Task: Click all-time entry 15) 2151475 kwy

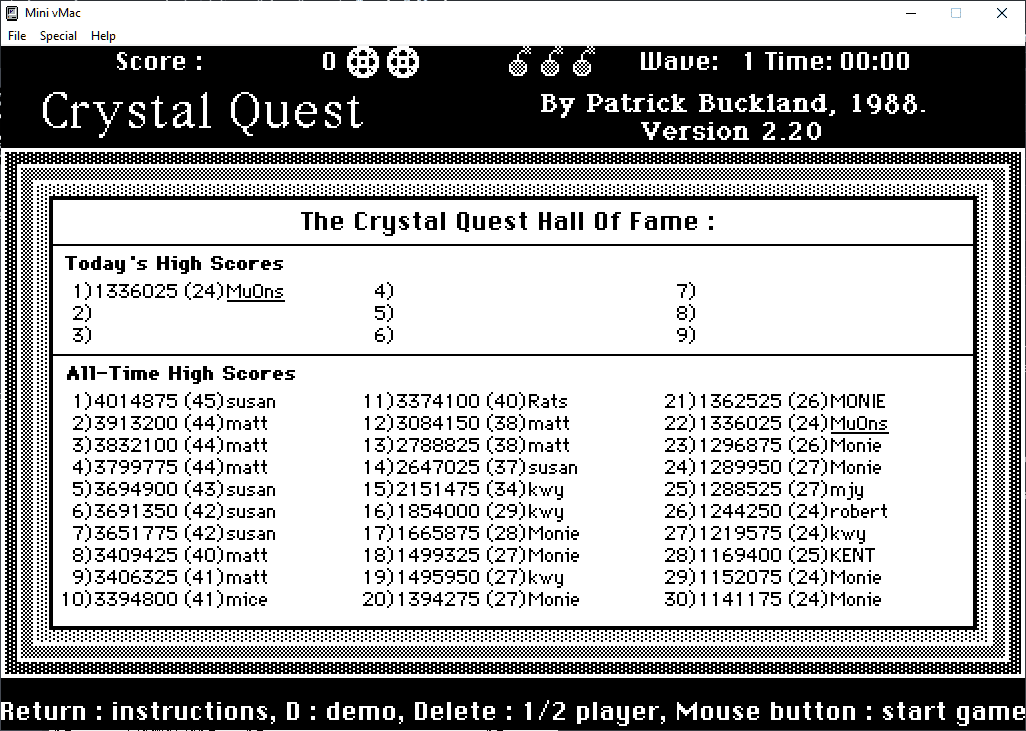Action: tap(463, 490)
